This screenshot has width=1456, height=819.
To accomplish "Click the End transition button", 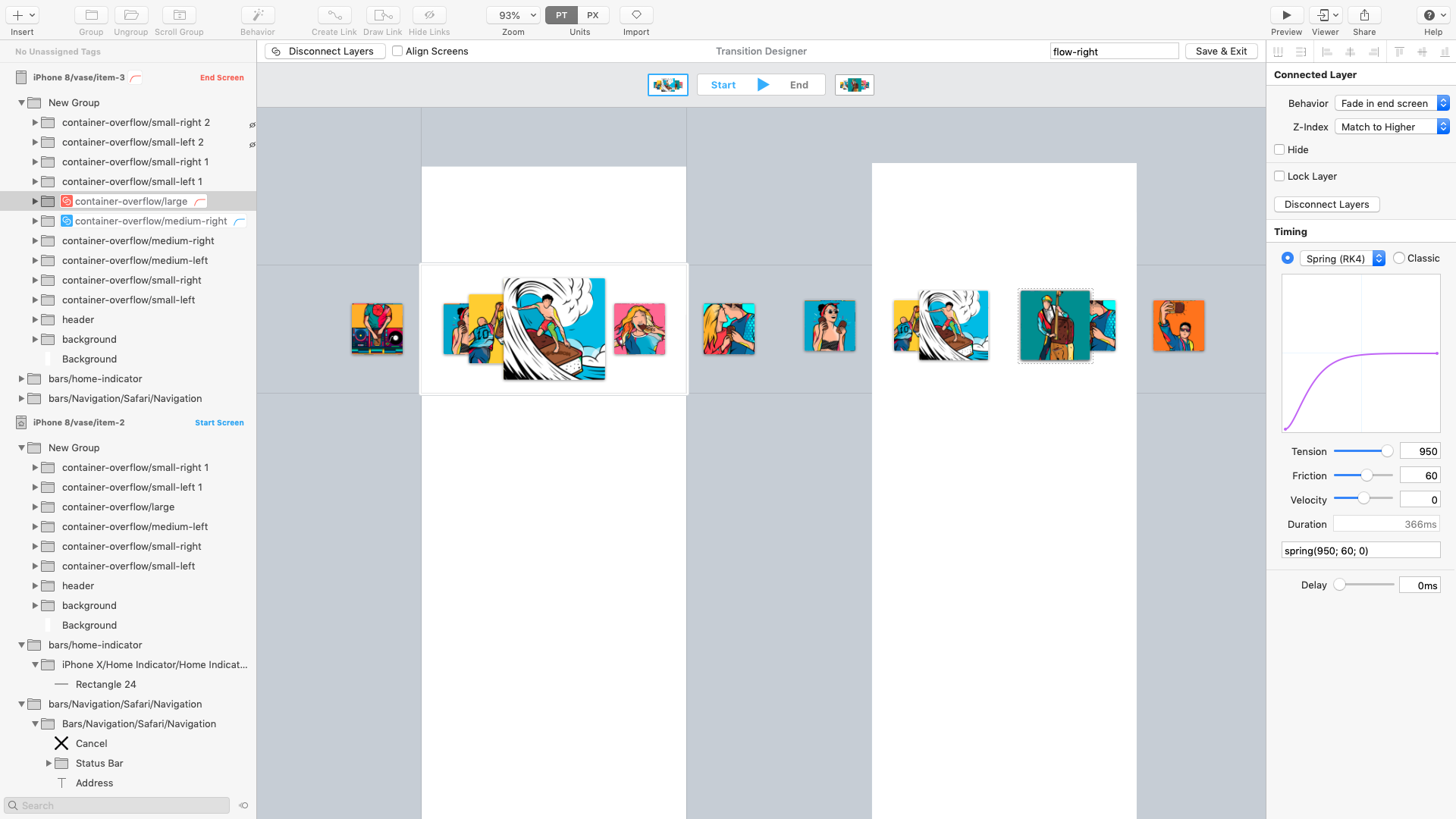I will point(799,85).
